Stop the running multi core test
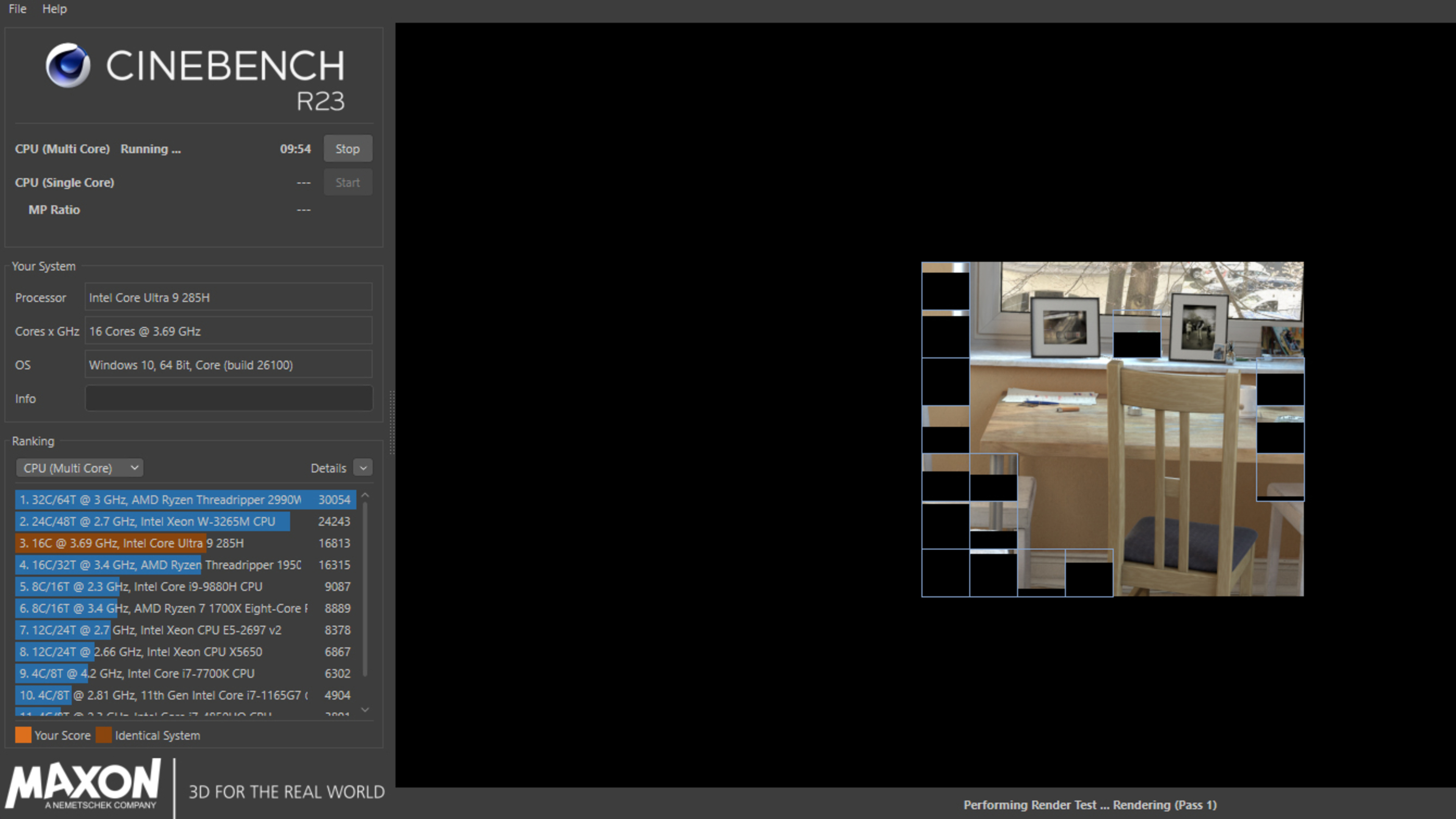This screenshot has height=819, width=1456. click(x=347, y=149)
